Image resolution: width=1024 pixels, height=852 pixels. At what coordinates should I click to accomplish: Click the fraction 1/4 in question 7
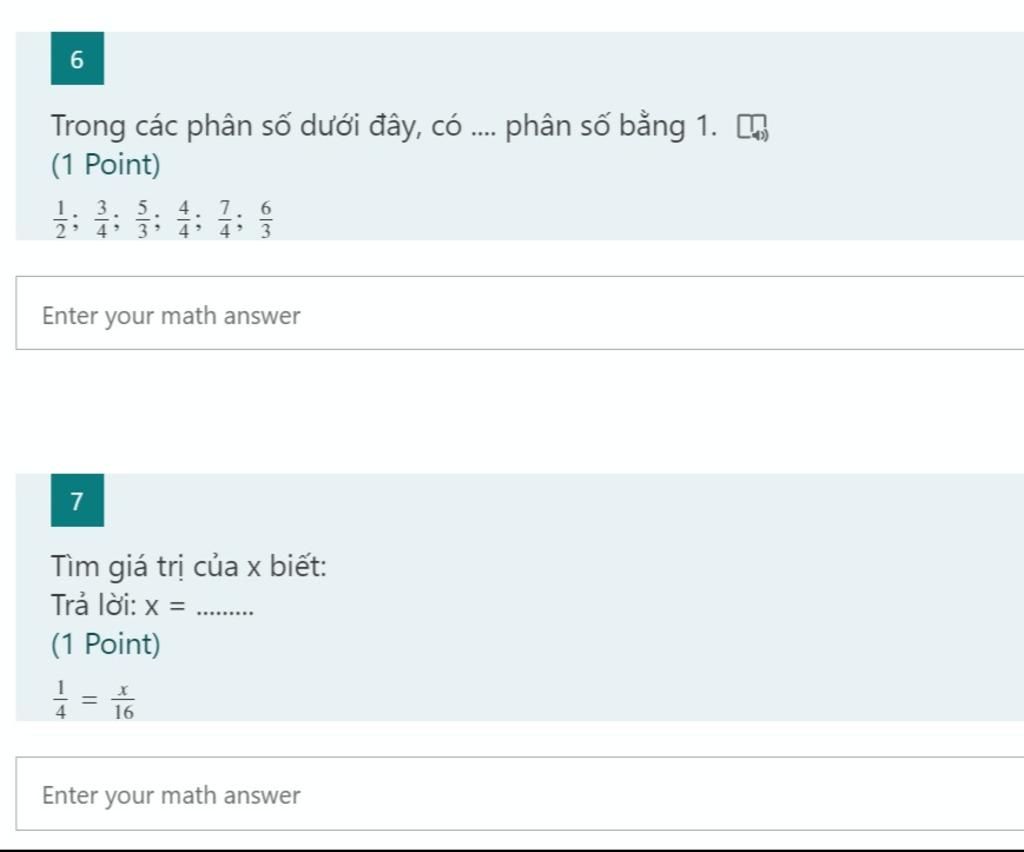[x=60, y=701]
